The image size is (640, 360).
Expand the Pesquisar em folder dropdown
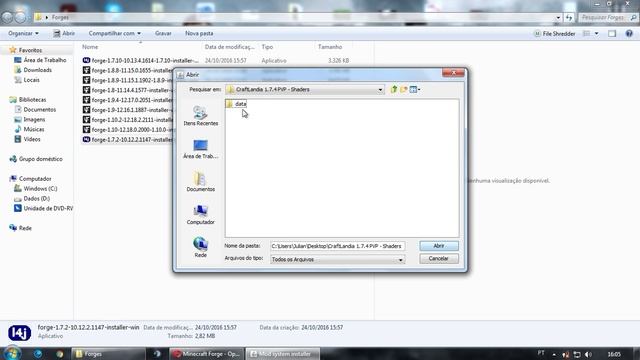tap(380, 89)
